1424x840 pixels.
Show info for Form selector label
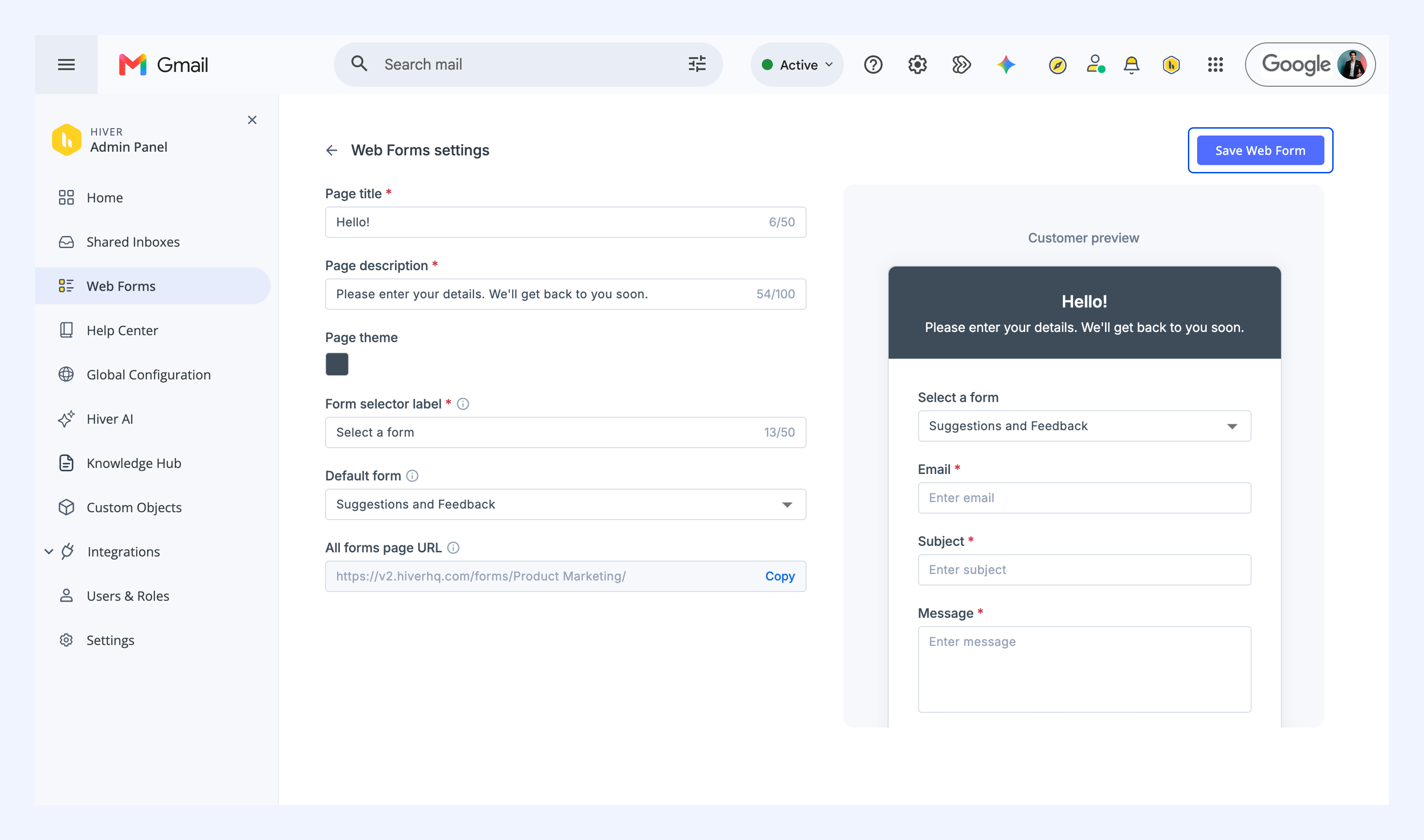click(463, 403)
